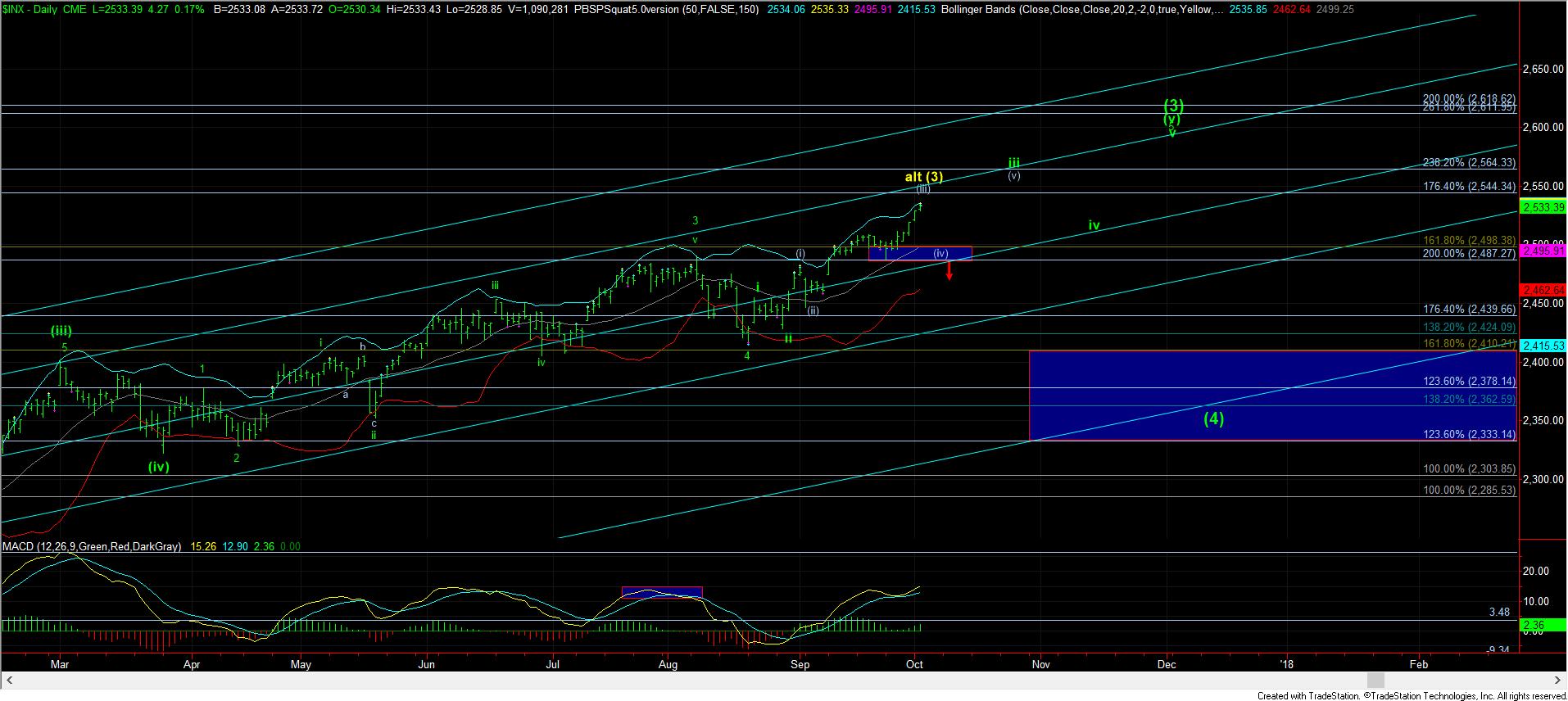This screenshot has height=701, width=1568.
Task: Click the red 2,462.64 price tag
Action: pyautogui.click(x=1543, y=290)
